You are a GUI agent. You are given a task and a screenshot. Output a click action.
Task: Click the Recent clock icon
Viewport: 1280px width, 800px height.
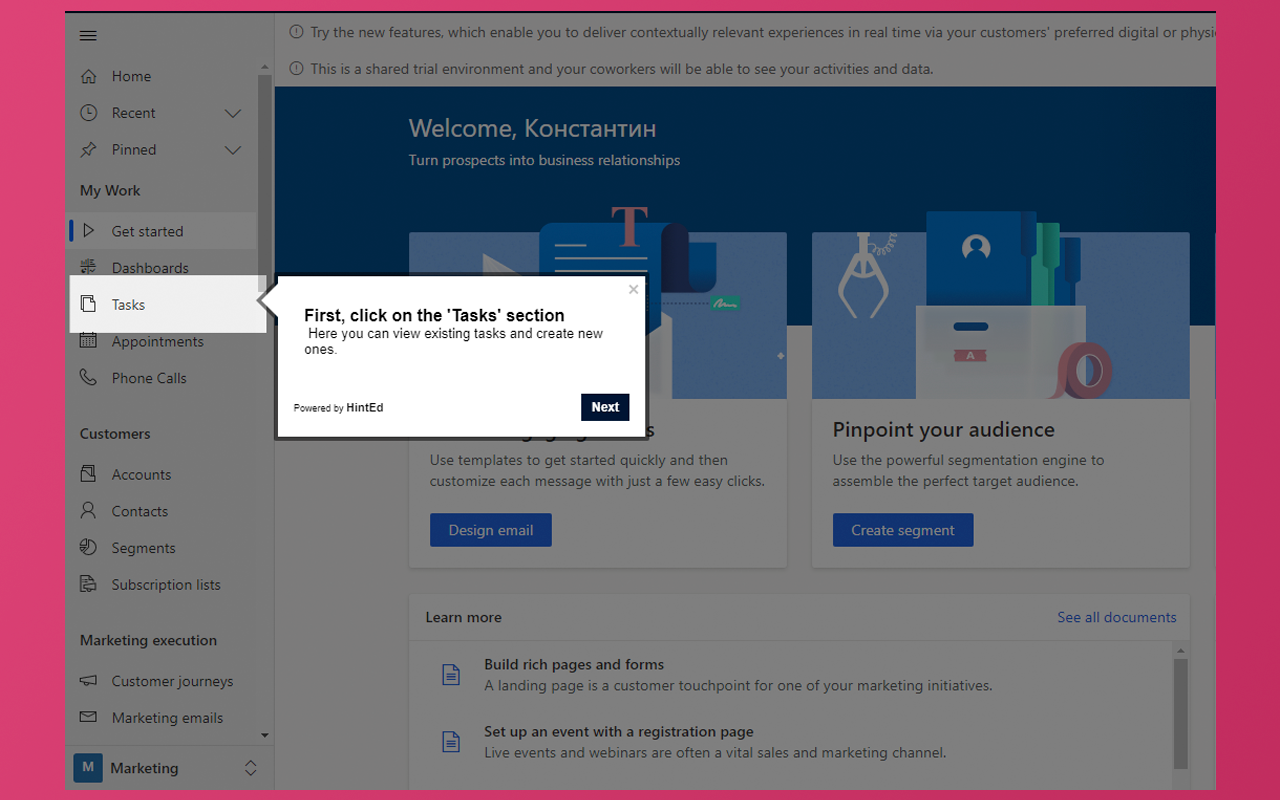pos(89,113)
